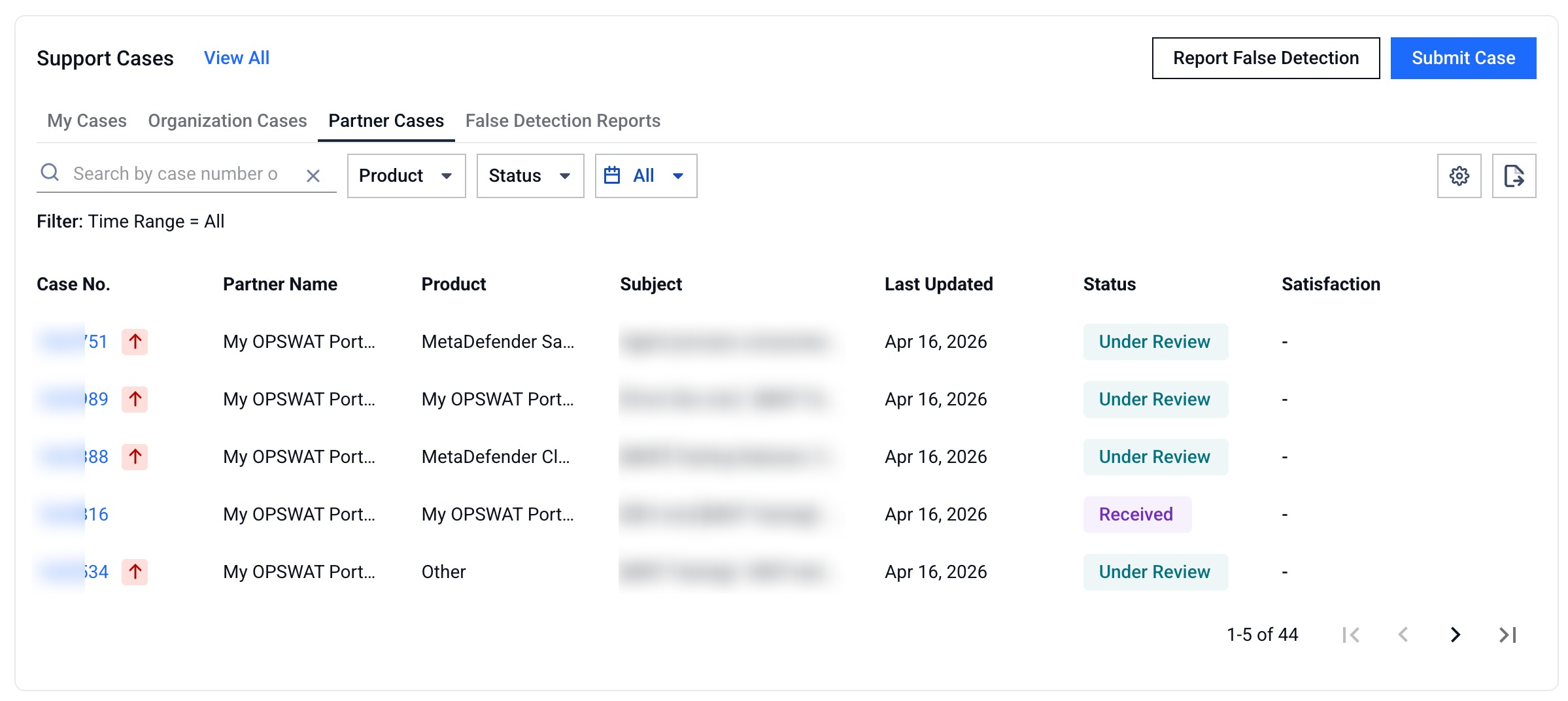Click the case number search field
The image size is (1568, 701).
(177, 174)
